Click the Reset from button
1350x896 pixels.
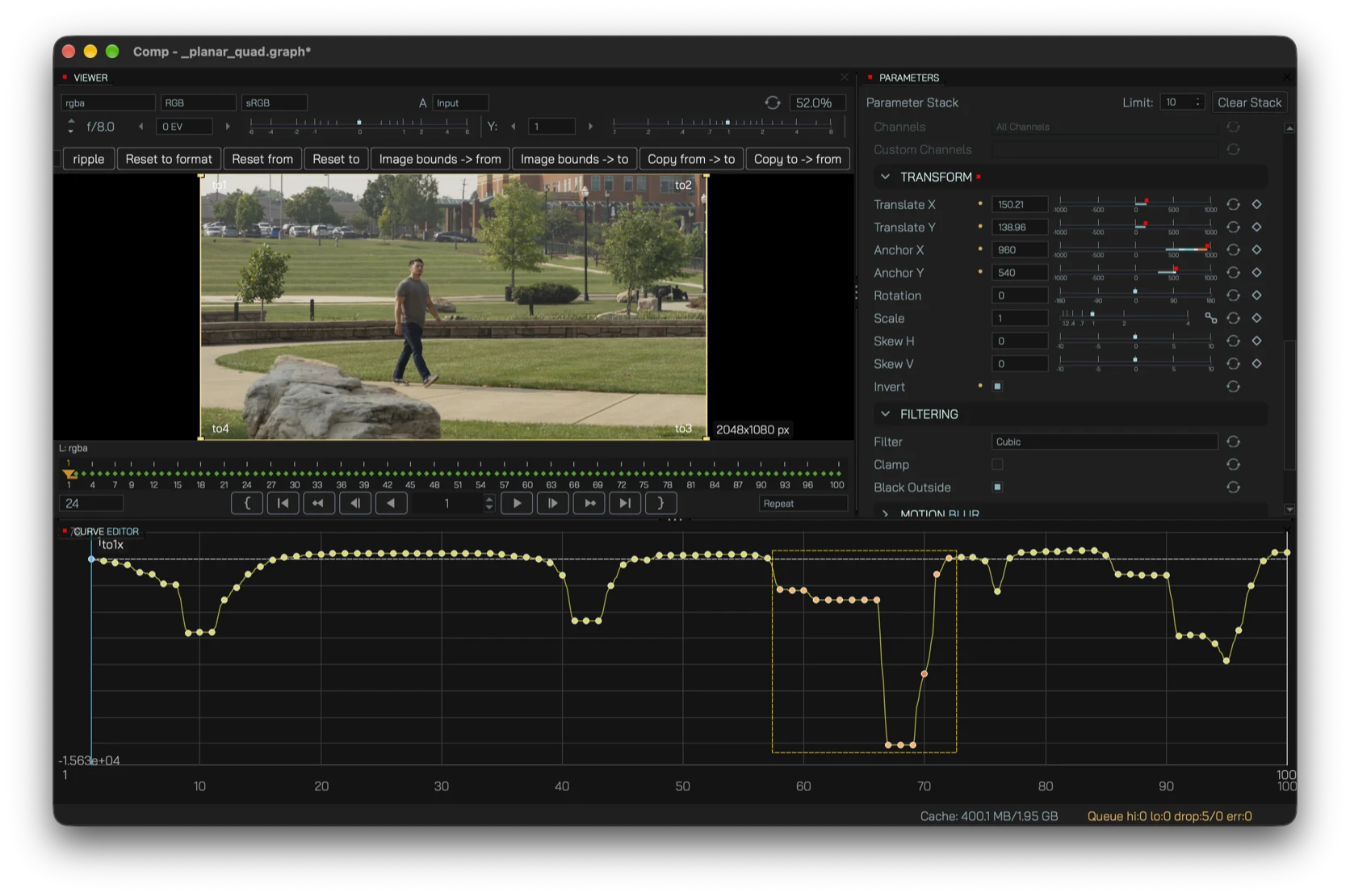pyautogui.click(x=262, y=159)
